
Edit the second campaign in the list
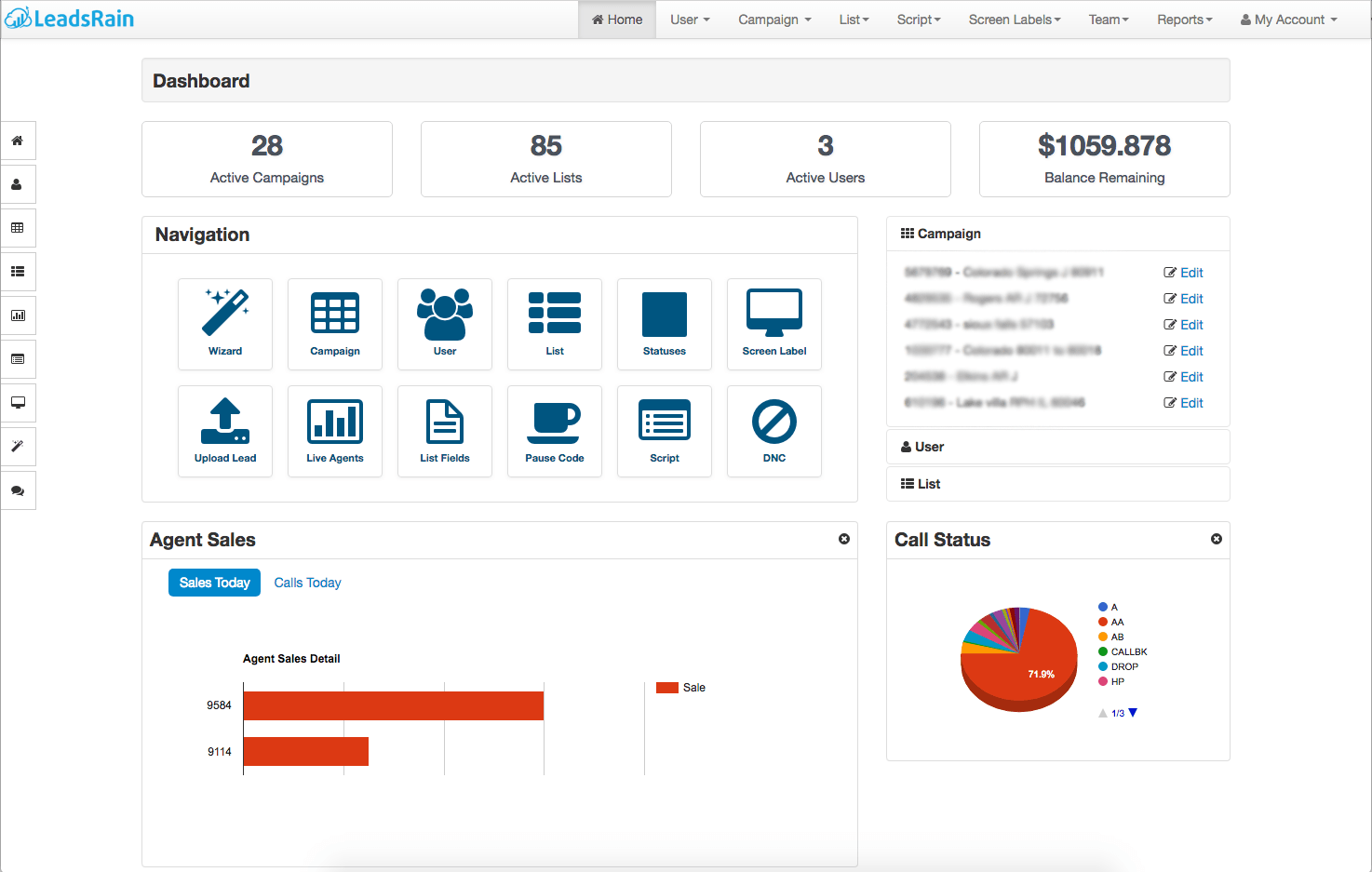(x=1183, y=299)
